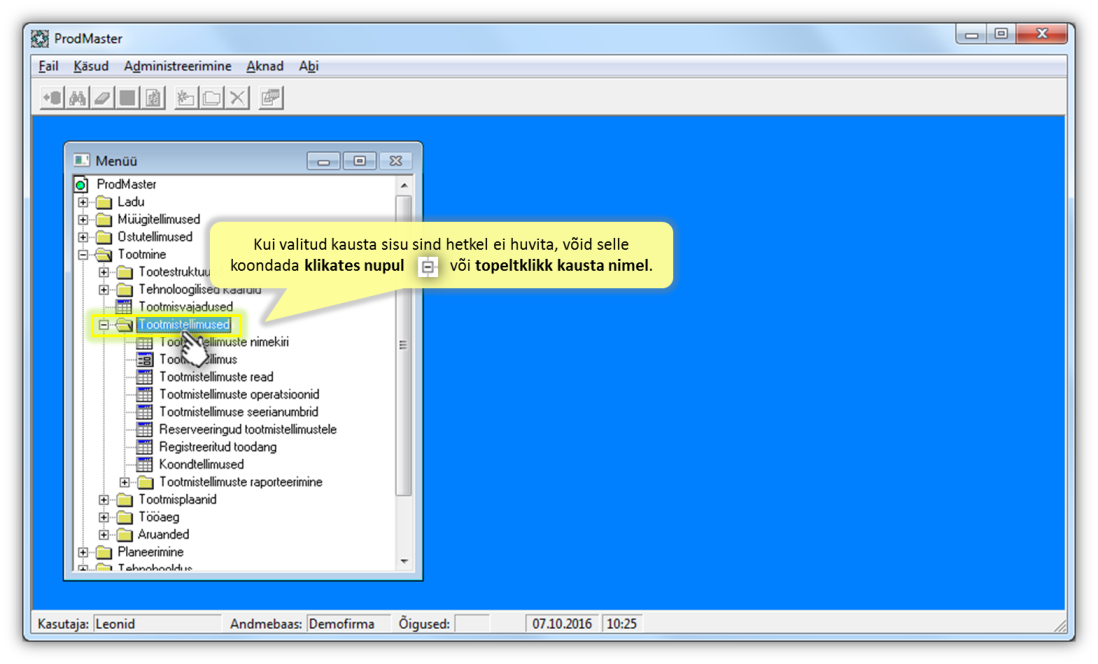Maximize the Menüü window
The height and width of the screenshot is (664, 1098).
[359, 161]
